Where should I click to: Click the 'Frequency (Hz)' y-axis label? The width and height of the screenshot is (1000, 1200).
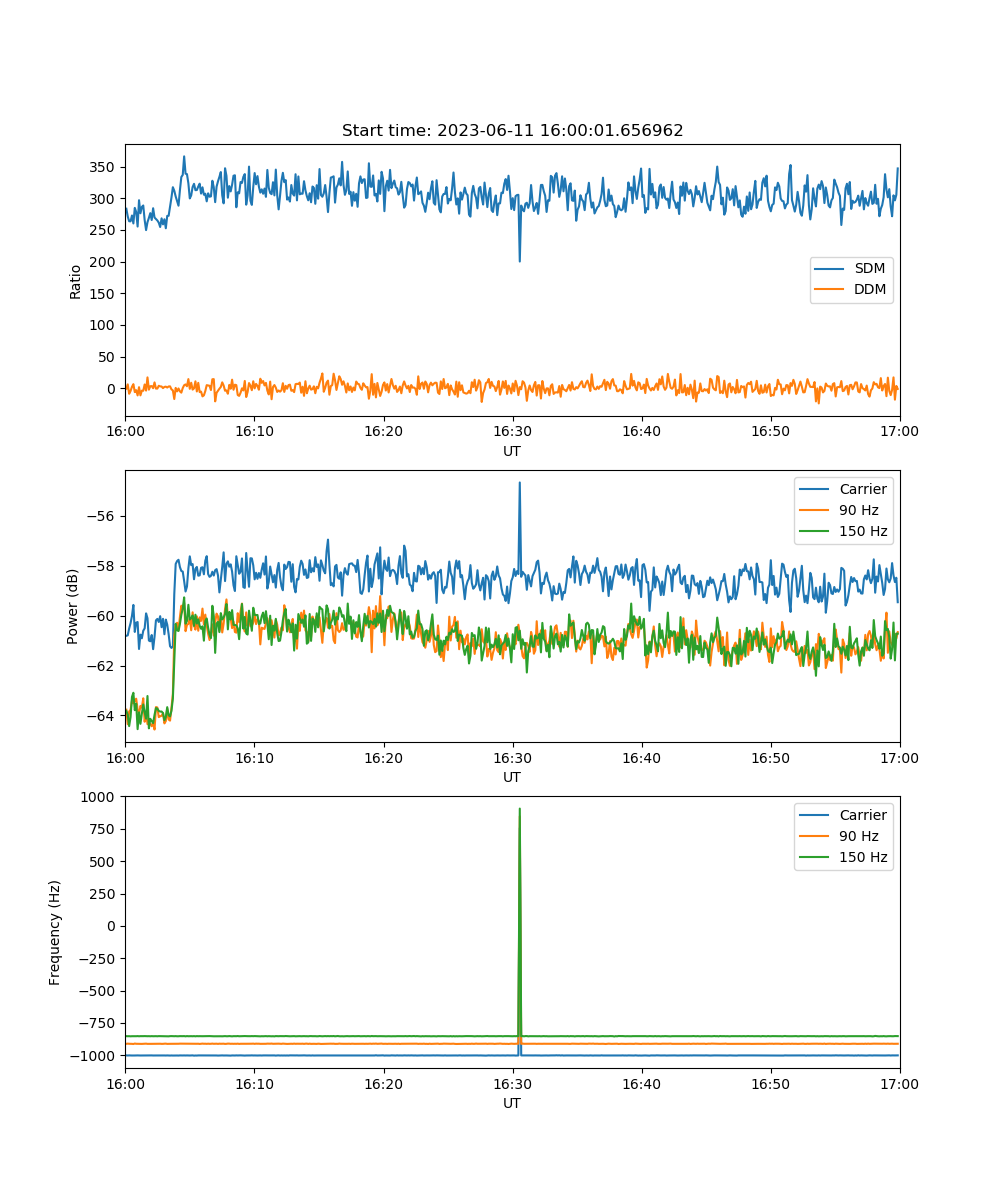tap(55, 933)
